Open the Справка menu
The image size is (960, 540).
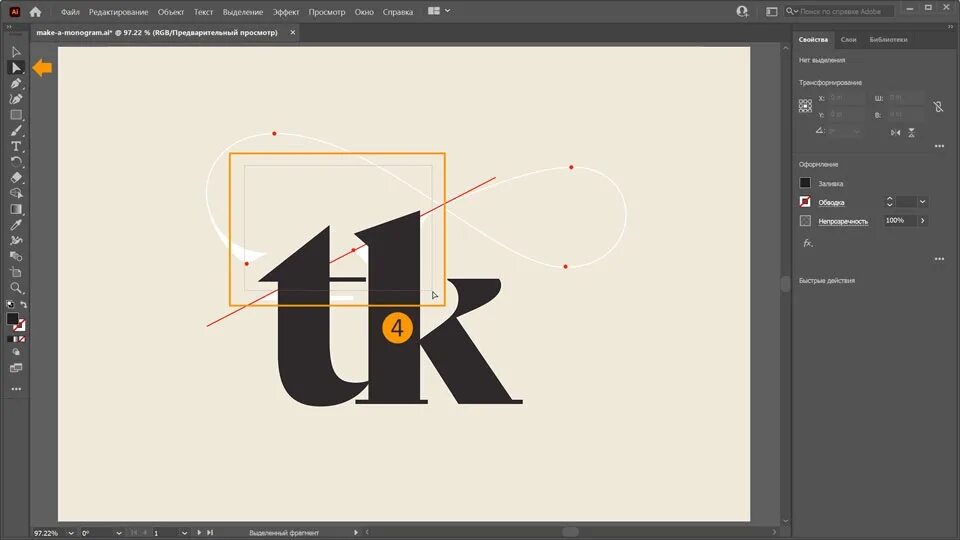click(x=397, y=12)
